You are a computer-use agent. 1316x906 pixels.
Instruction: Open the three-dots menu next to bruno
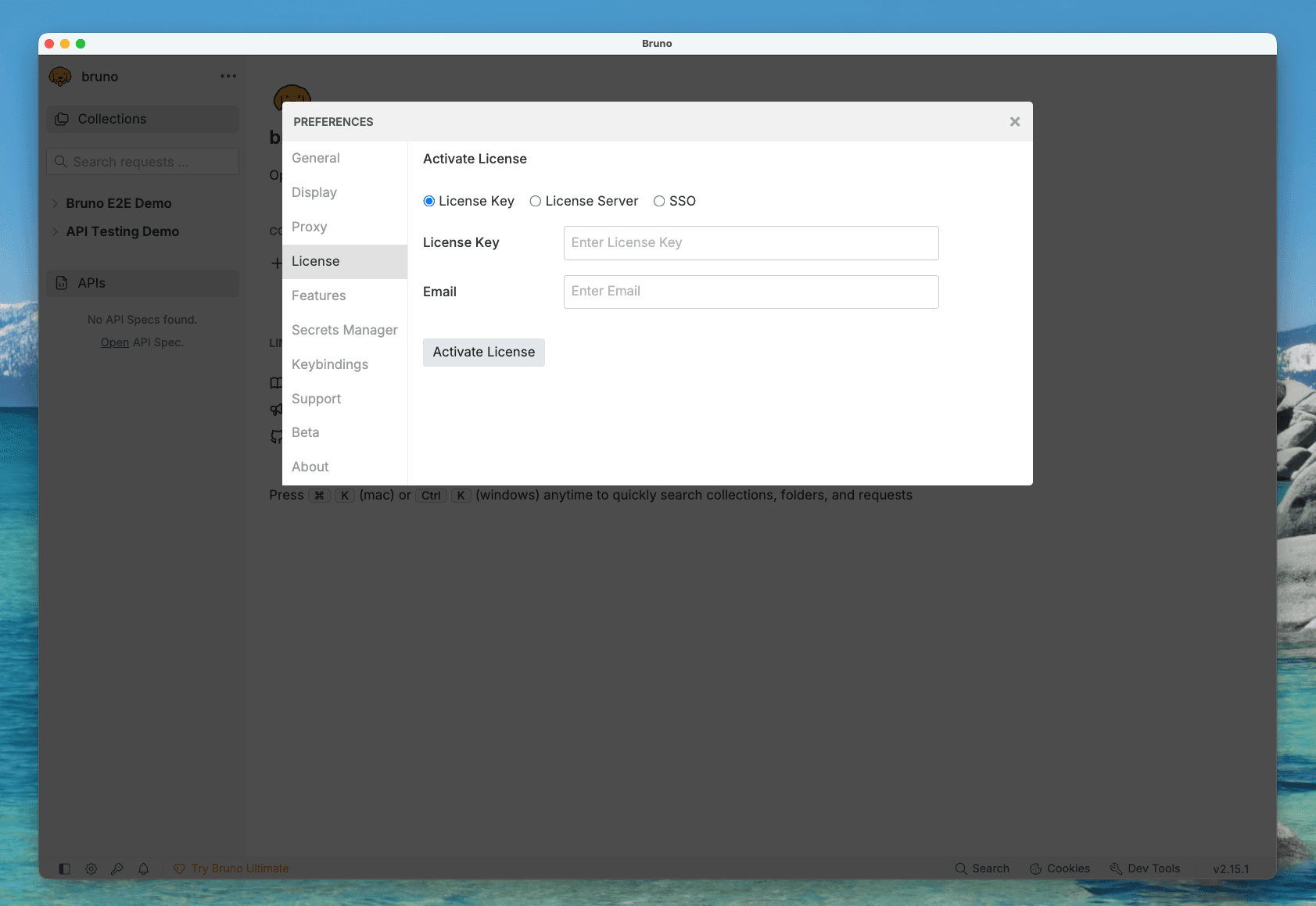coord(228,76)
